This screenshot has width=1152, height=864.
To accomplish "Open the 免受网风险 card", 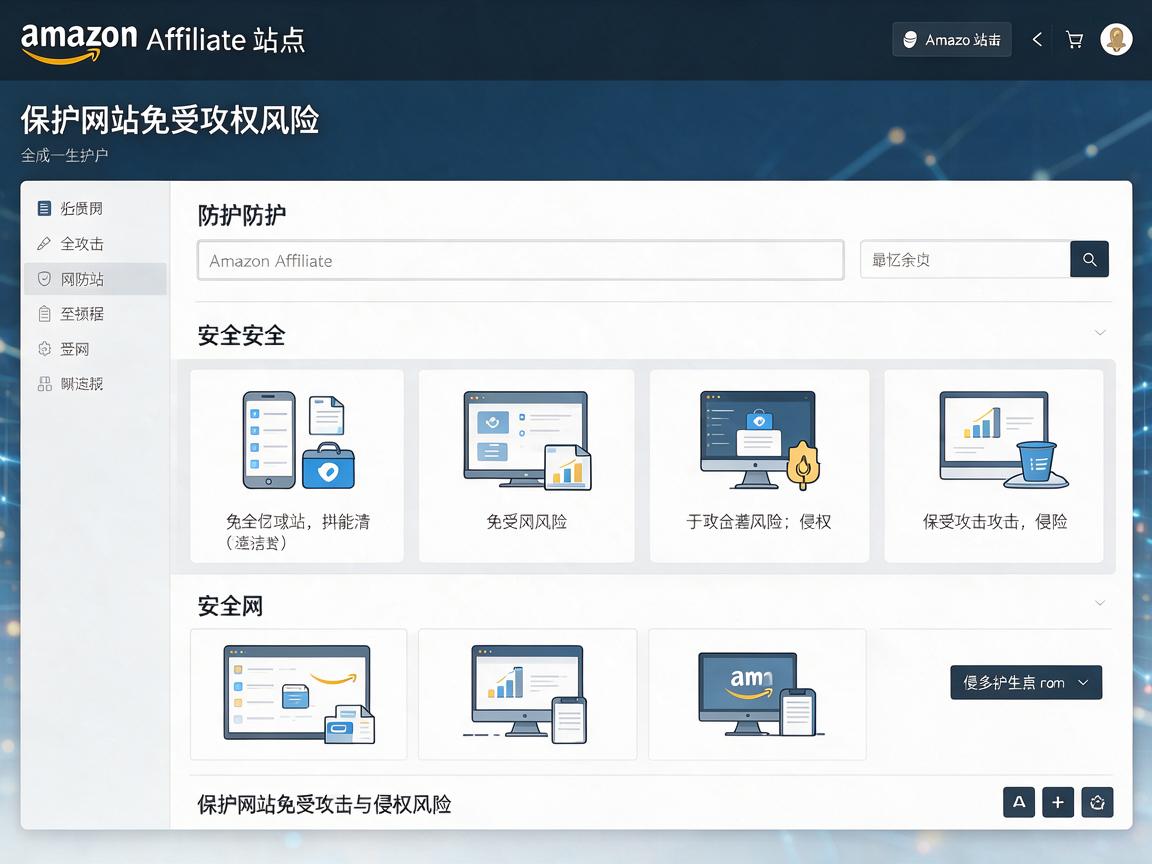I will coord(526,466).
